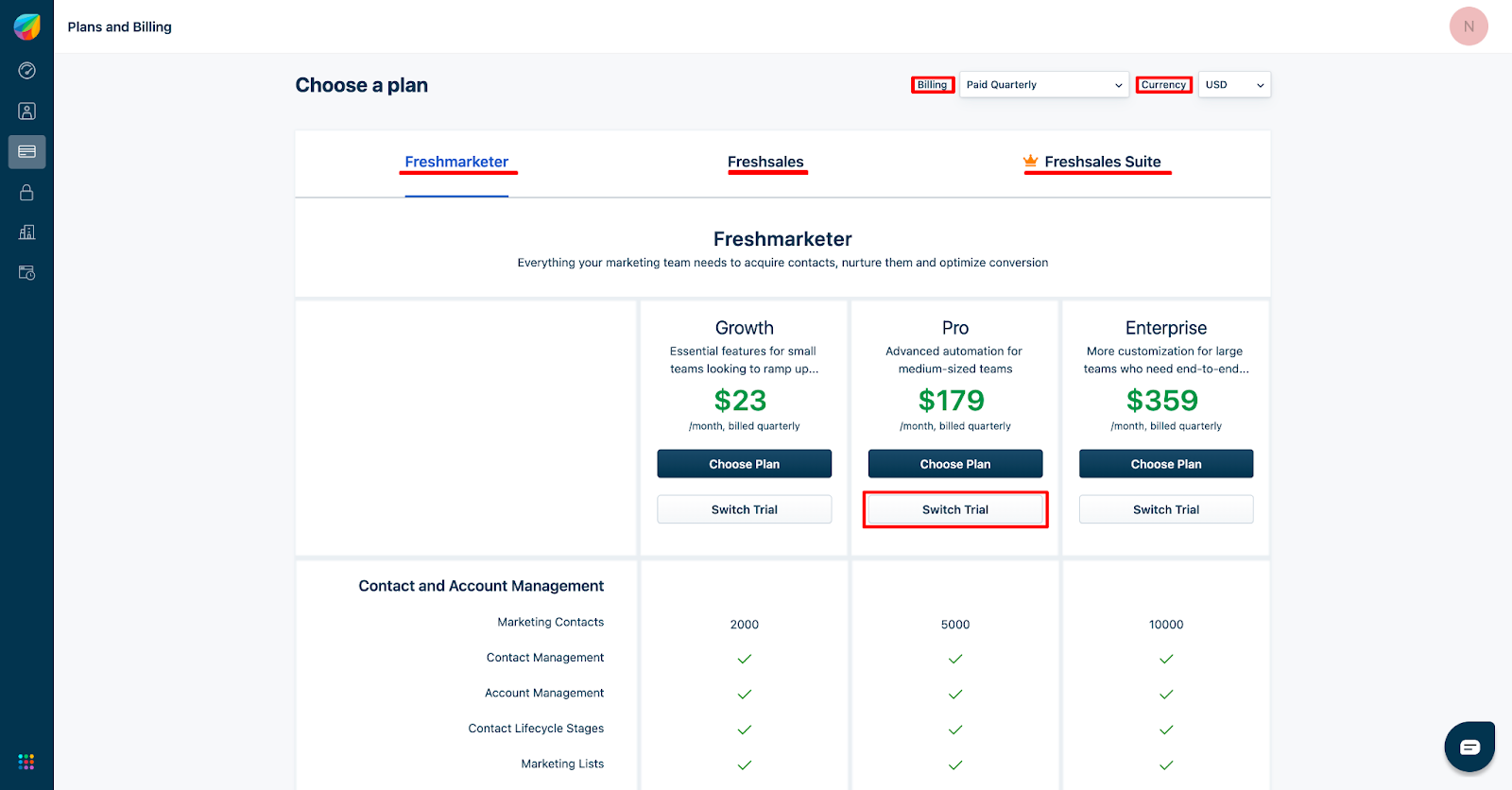
Task: Click the 2000 value under Growth
Action: point(745,625)
